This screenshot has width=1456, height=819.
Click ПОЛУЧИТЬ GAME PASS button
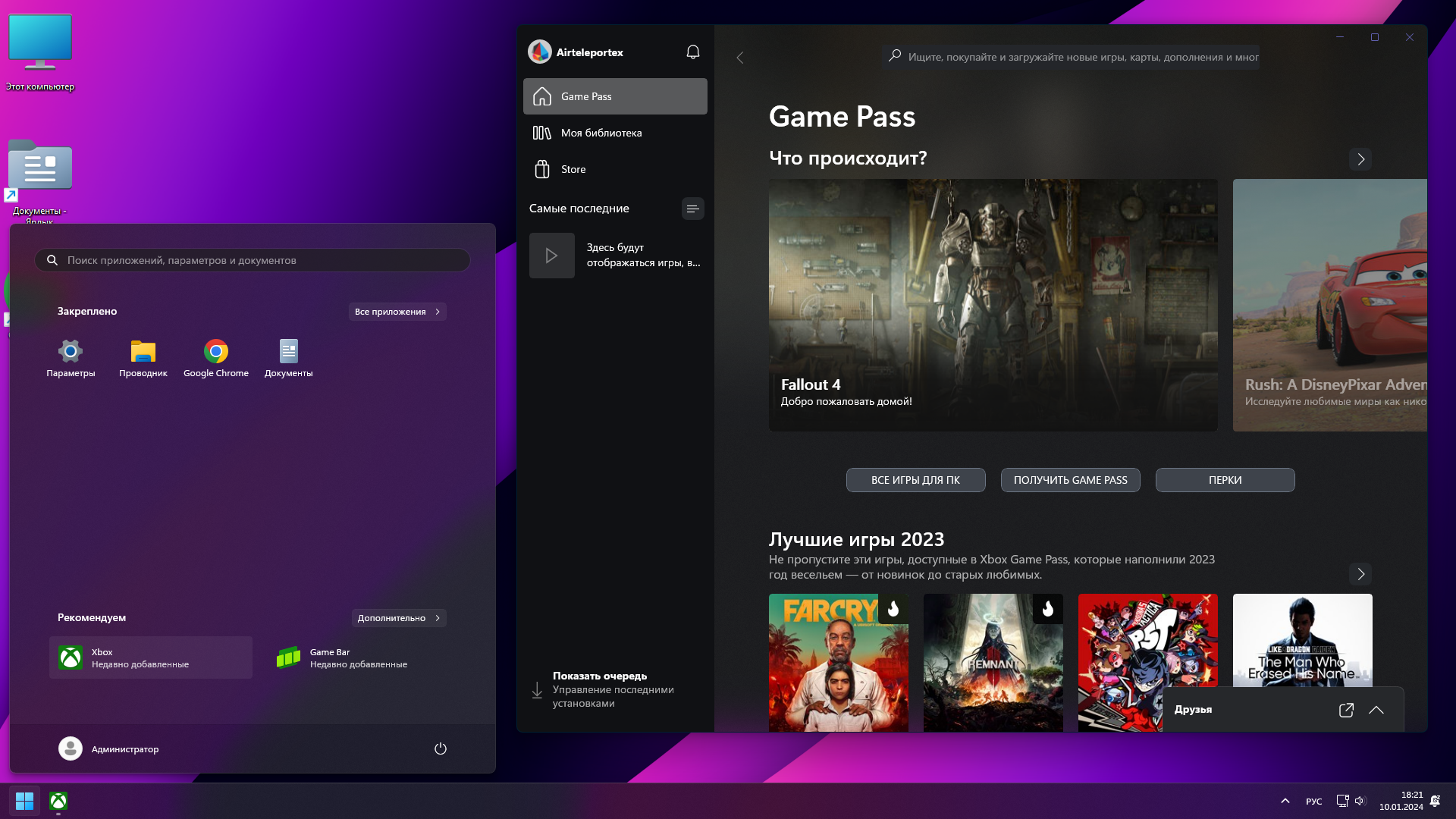click(x=1070, y=480)
